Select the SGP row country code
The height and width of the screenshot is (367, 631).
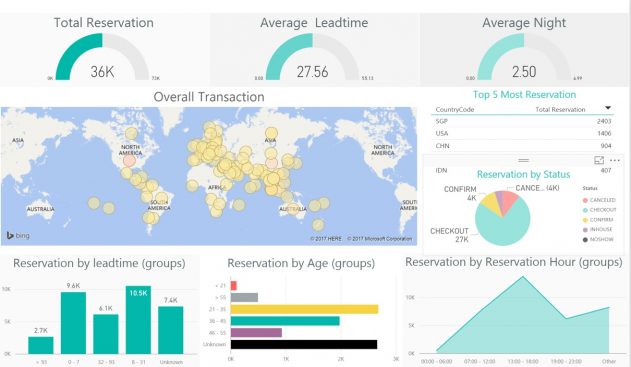441,121
